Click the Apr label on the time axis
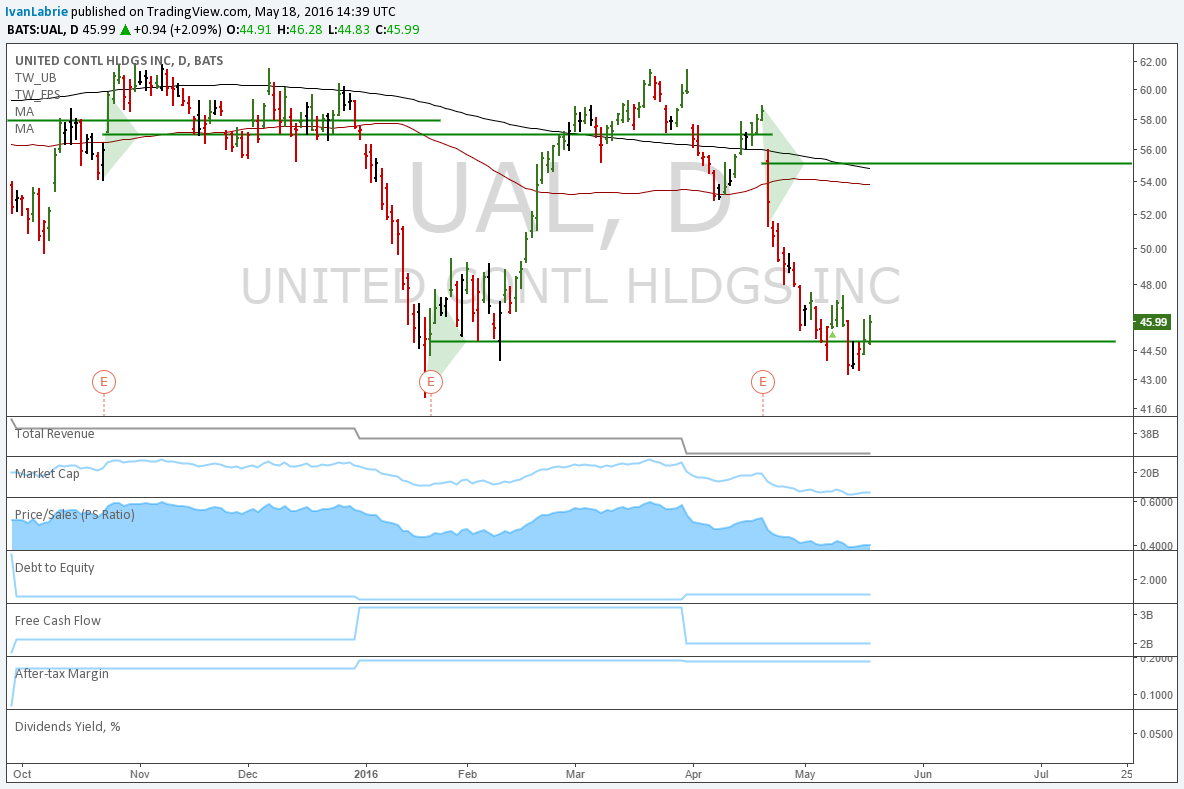Viewport: 1184px width, 789px height. click(x=693, y=774)
